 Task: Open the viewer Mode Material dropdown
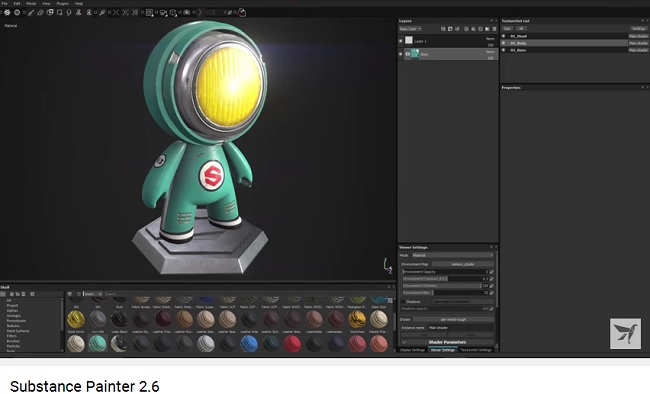pos(453,255)
